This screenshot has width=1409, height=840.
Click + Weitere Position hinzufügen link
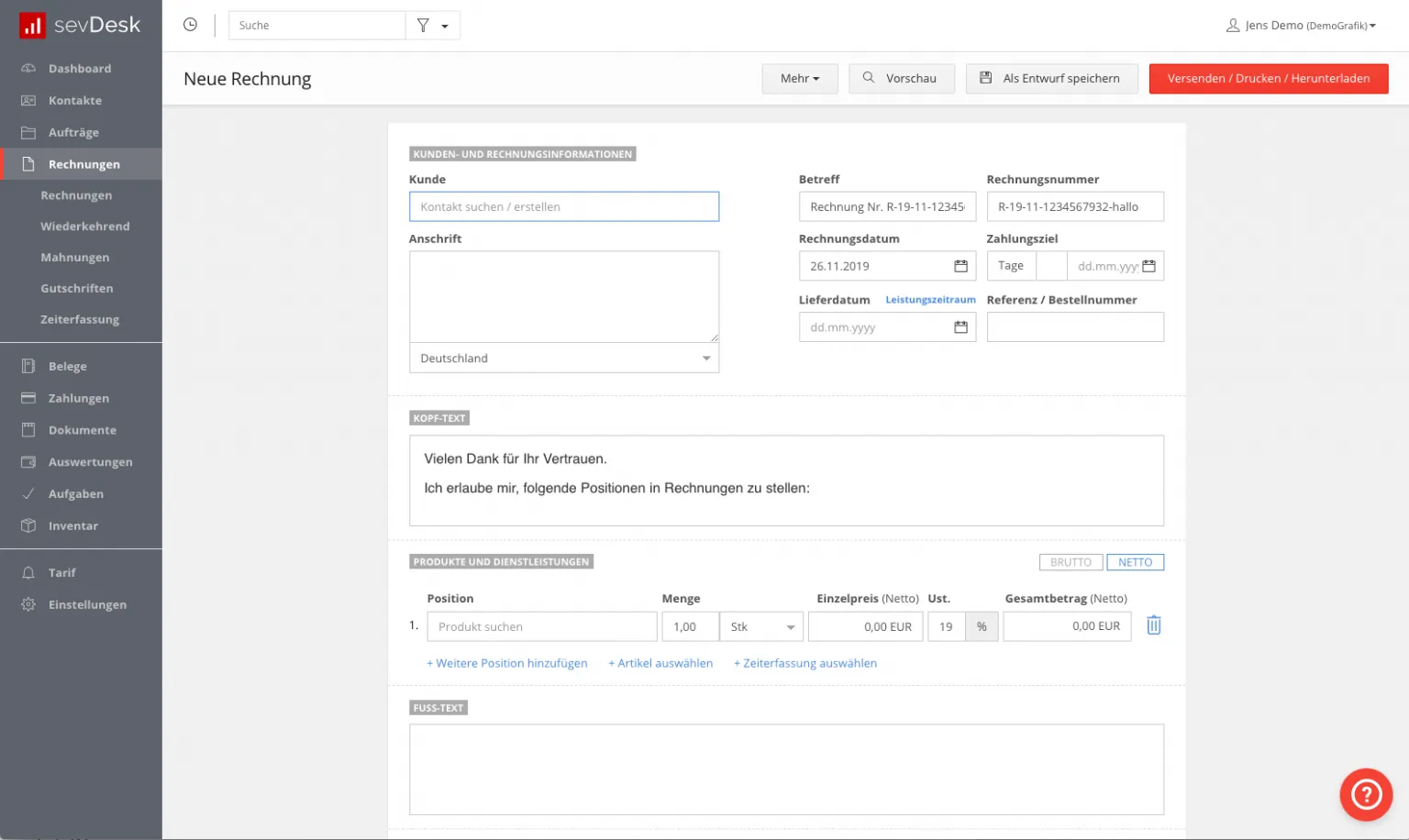506,663
